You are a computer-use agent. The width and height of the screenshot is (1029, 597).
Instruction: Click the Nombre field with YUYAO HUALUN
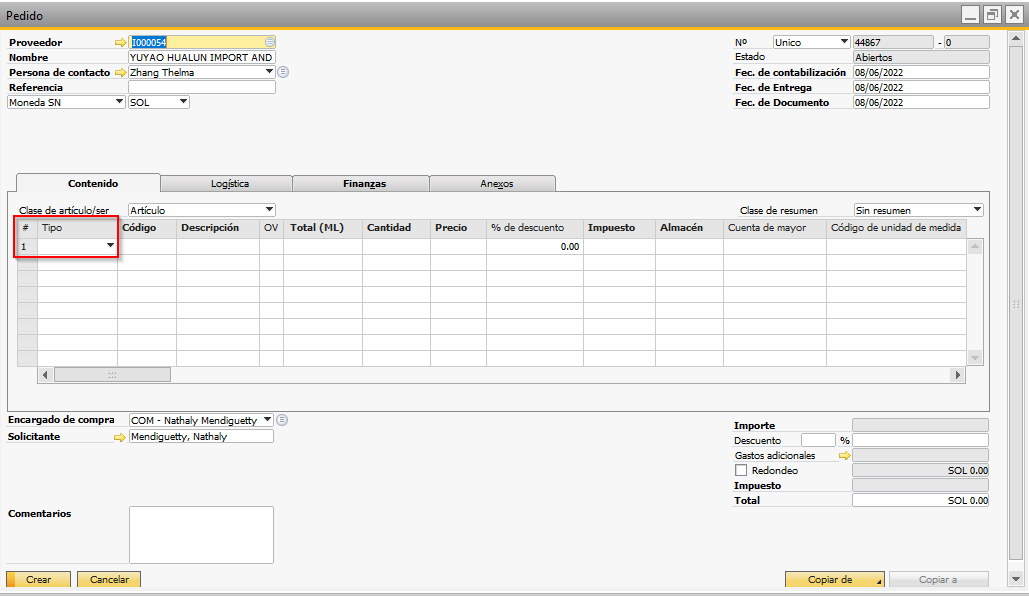click(x=201, y=57)
